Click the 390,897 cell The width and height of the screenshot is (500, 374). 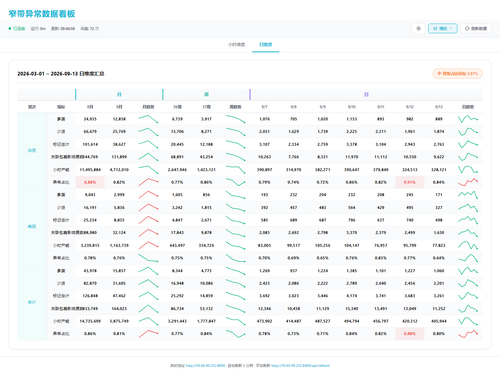coord(264,170)
